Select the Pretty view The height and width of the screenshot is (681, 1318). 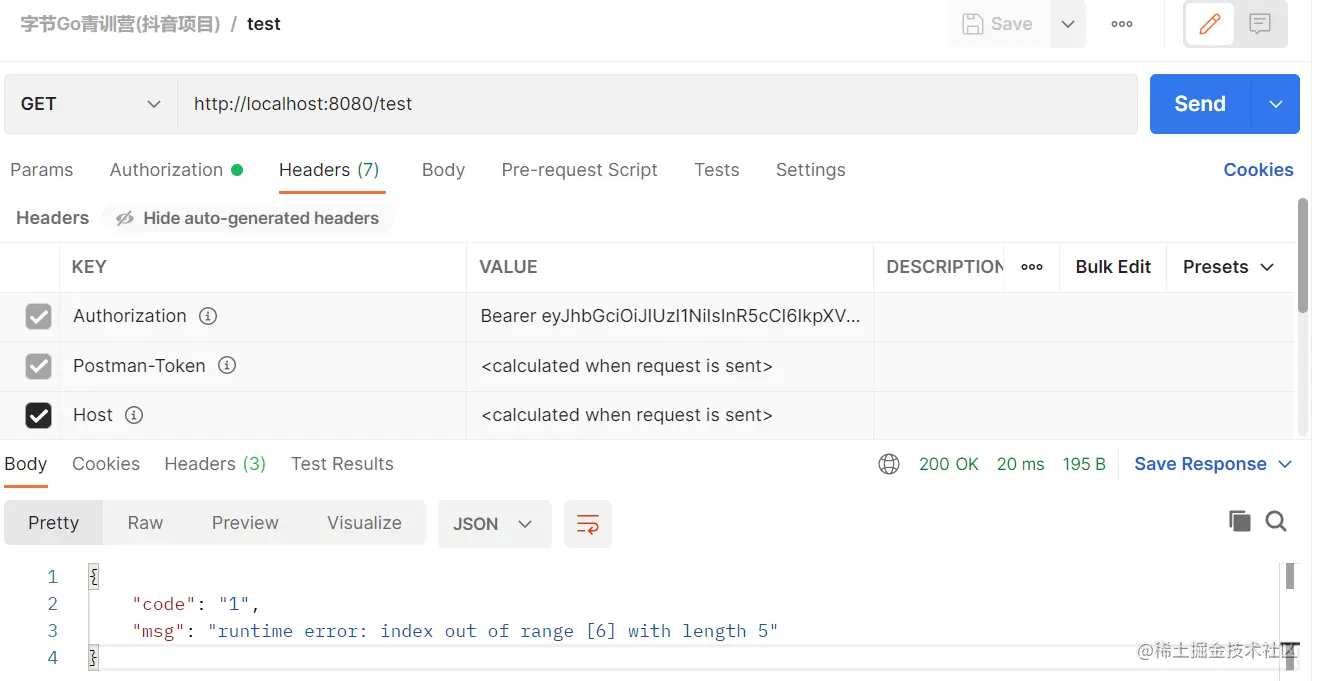click(x=54, y=523)
